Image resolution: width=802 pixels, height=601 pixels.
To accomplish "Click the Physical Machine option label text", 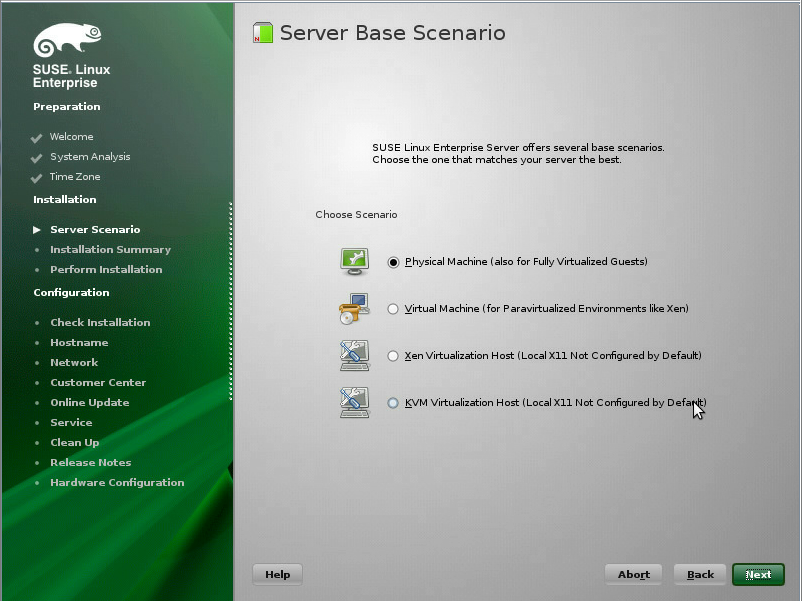I will (526, 262).
